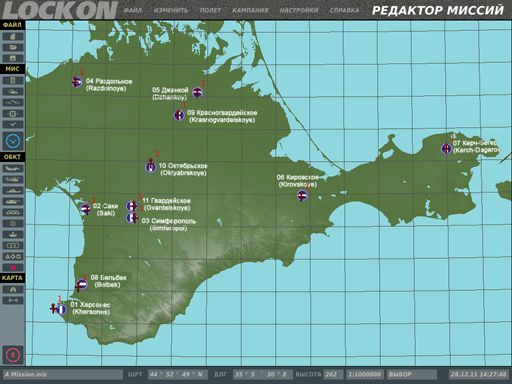The height and width of the screenshot is (384, 512).
Task: Click the binoculars map view icon
Action: pyautogui.click(x=13, y=289)
